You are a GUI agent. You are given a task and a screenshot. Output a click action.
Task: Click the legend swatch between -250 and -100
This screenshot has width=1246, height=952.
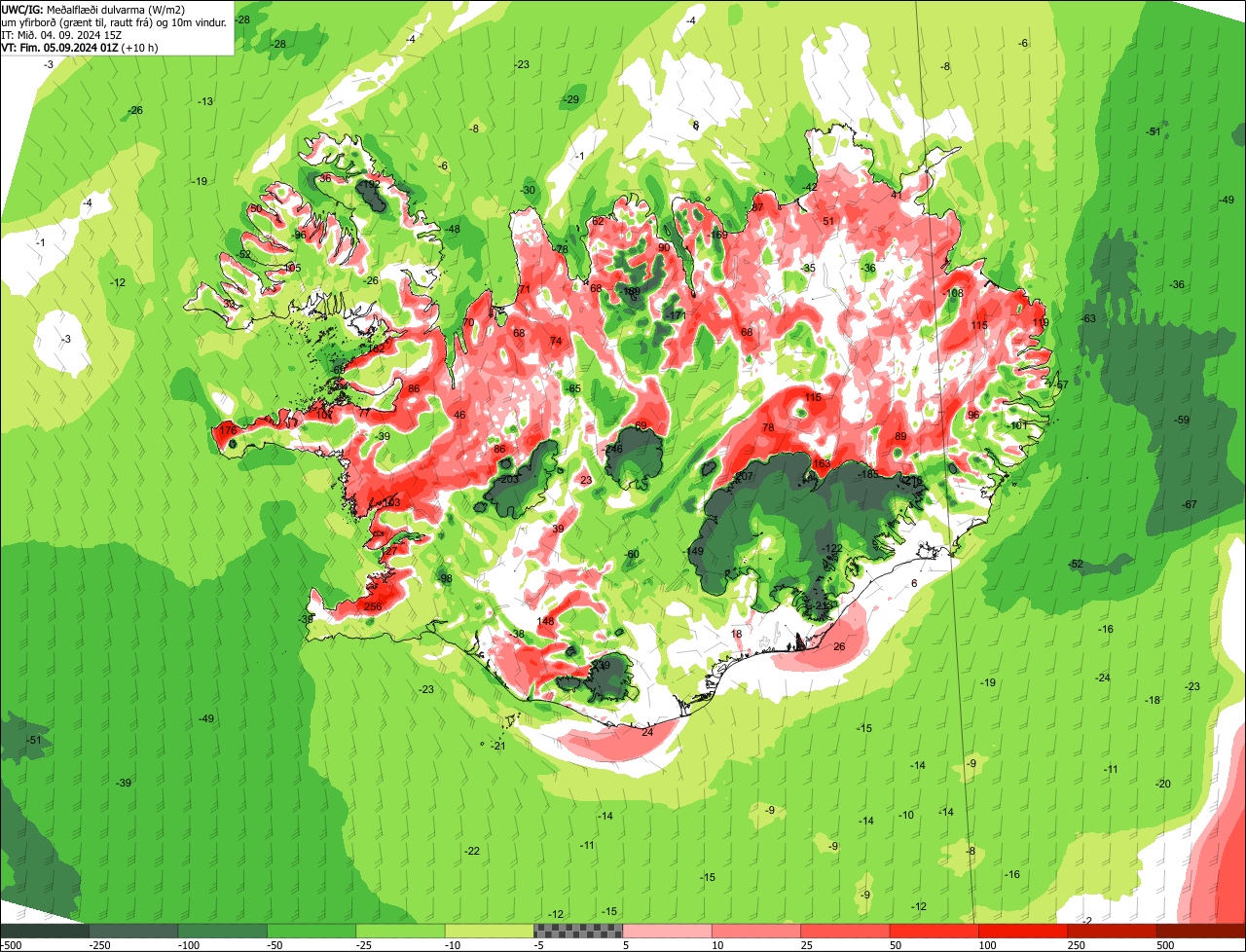(x=133, y=931)
